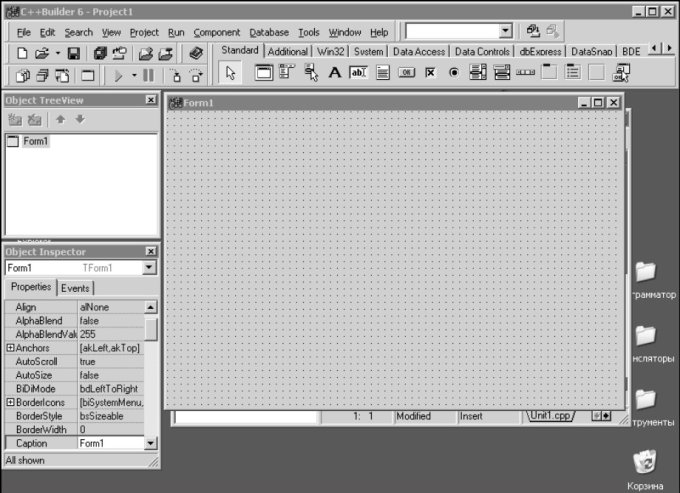The height and width of the screenshot is (493, 680).
Task: Expand the BorderIcons property node
Action: click(10, 402)
